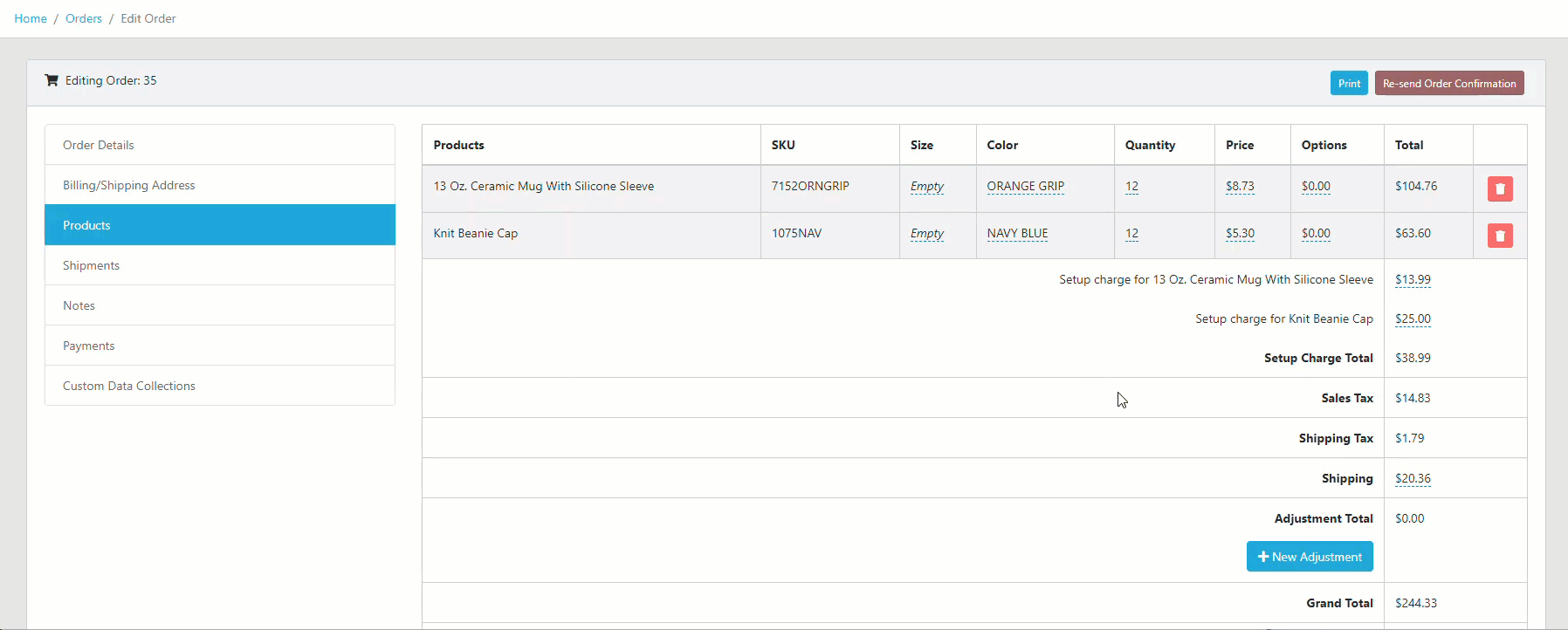Screen dimensions: 1568x630
Task: Edit the $25.00 beanie setup charge
Action: point(1412,318)
